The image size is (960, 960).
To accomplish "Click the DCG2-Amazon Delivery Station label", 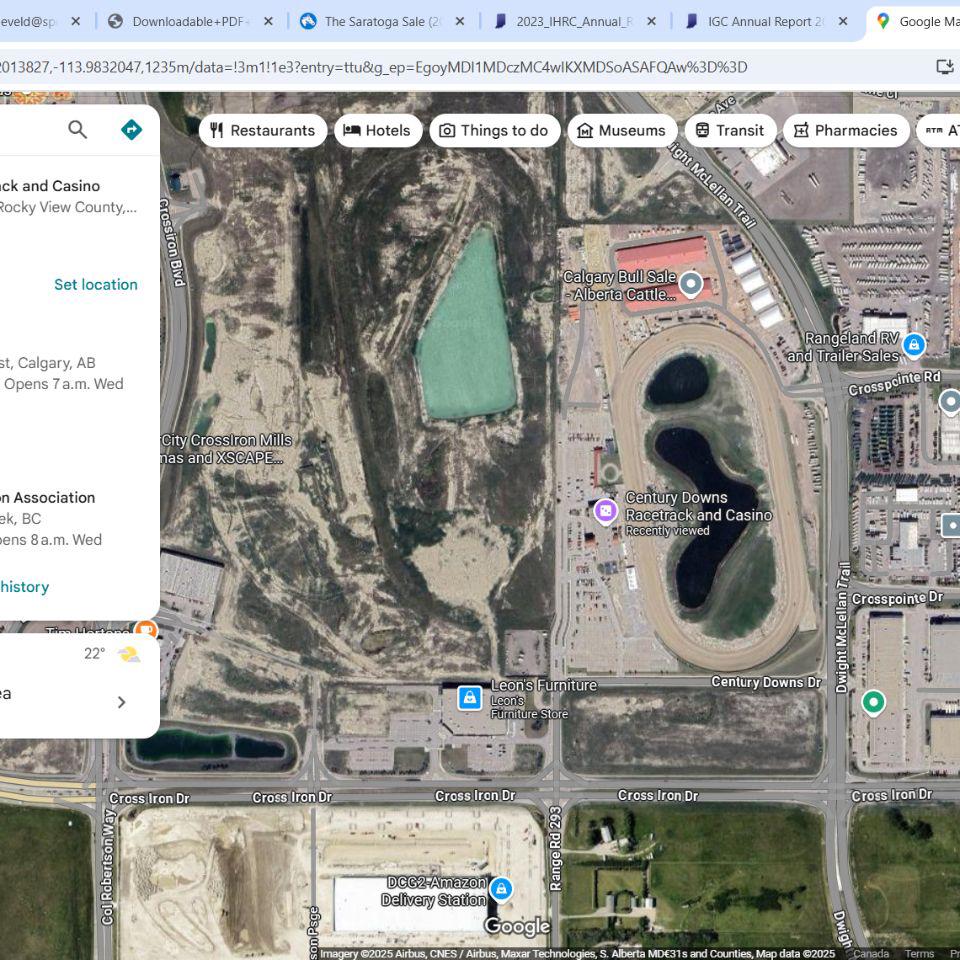I will 434,891.
